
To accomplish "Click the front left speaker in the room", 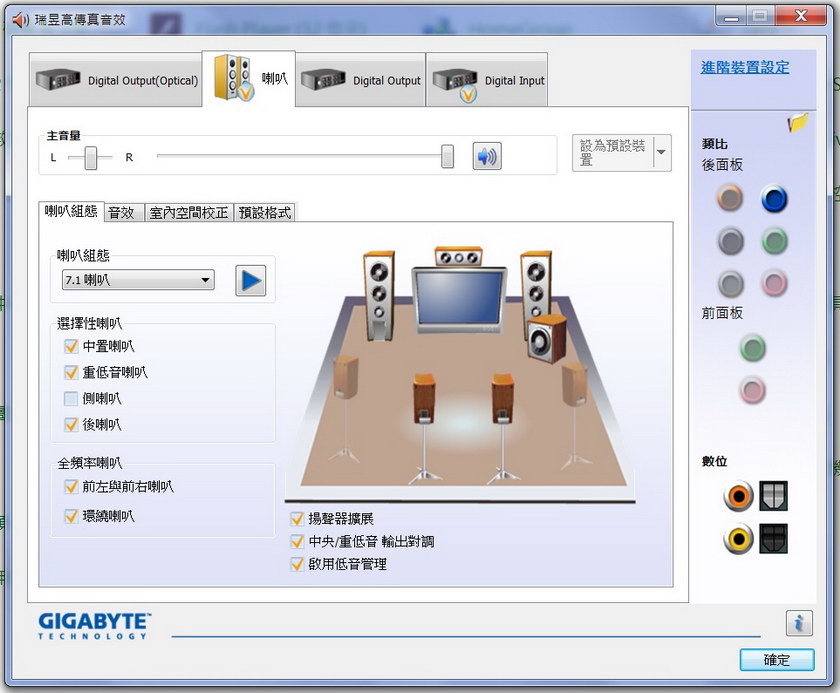I will tap(379, 296).
